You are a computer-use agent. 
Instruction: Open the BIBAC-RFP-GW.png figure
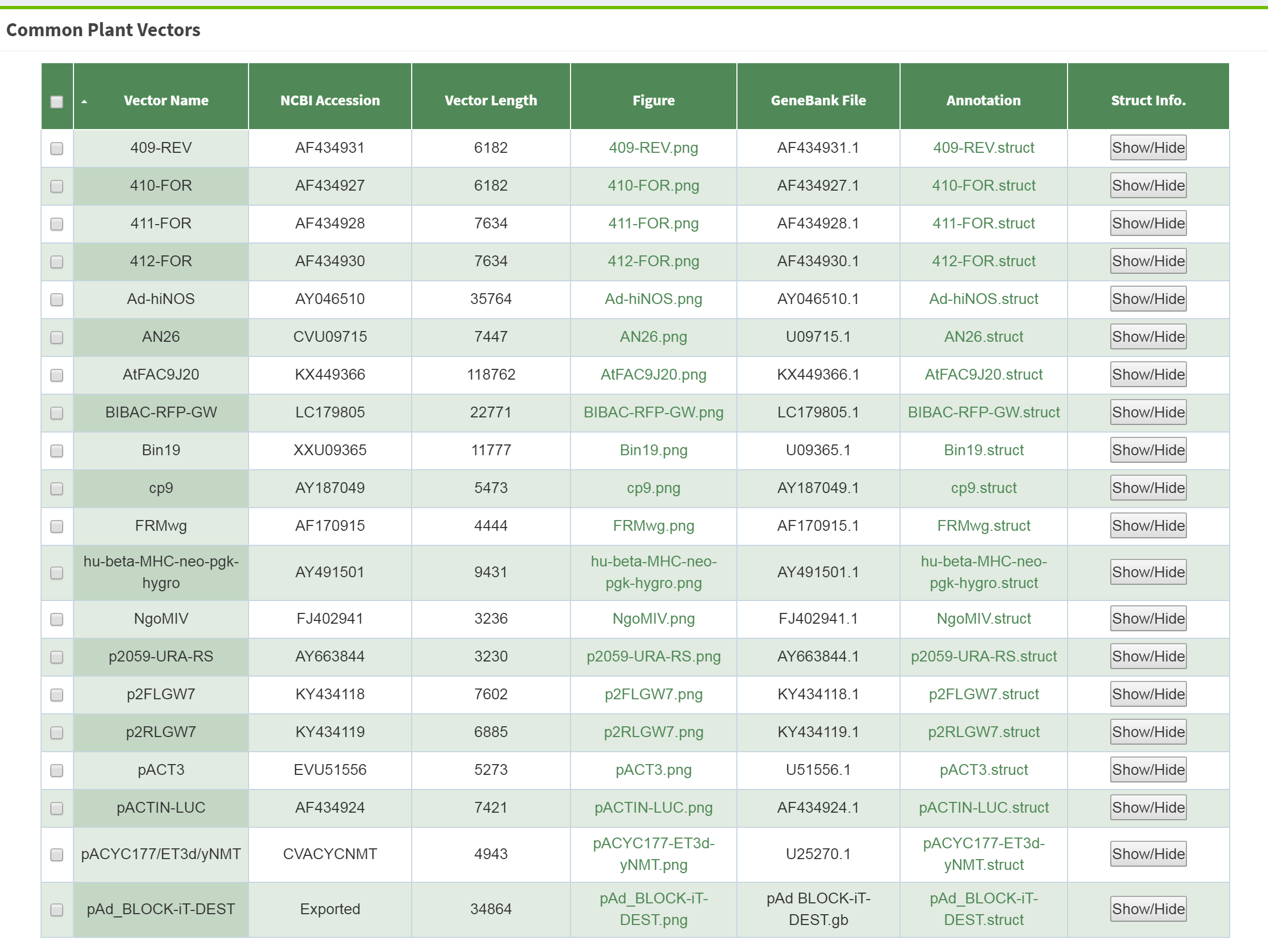tap(653, 413)
